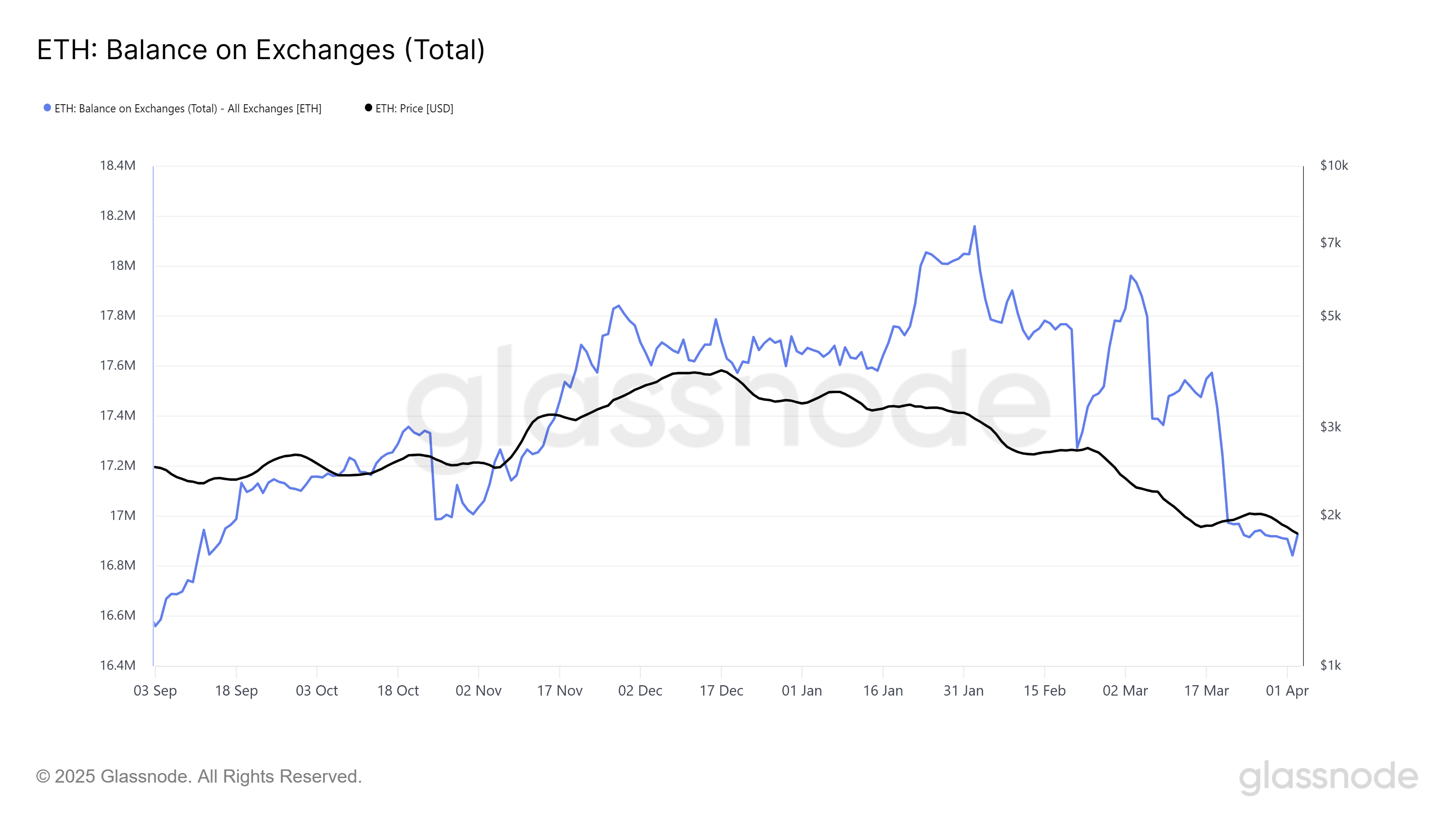Click the '$5k' label on the price axis

pyautogui.click(x=1330, y=316)
